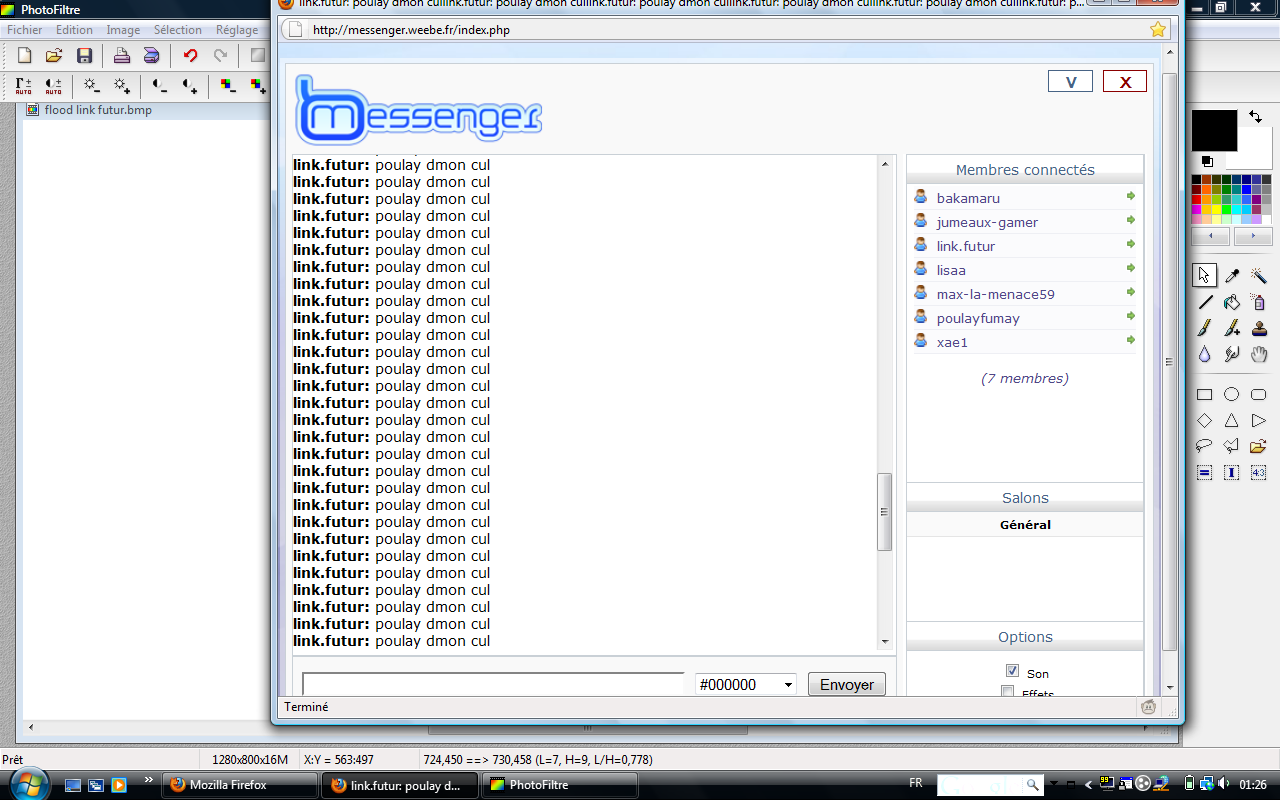This screenshot has width=1280, height=800.
Task: Undo the last action in PhotoFiltre
Action: (x=190, y=56)
